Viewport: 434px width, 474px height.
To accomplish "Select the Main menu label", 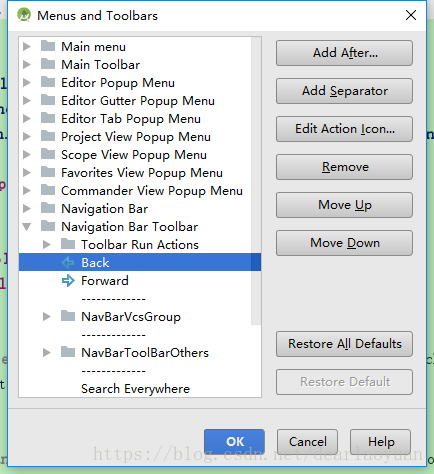I will pos(93,46).
